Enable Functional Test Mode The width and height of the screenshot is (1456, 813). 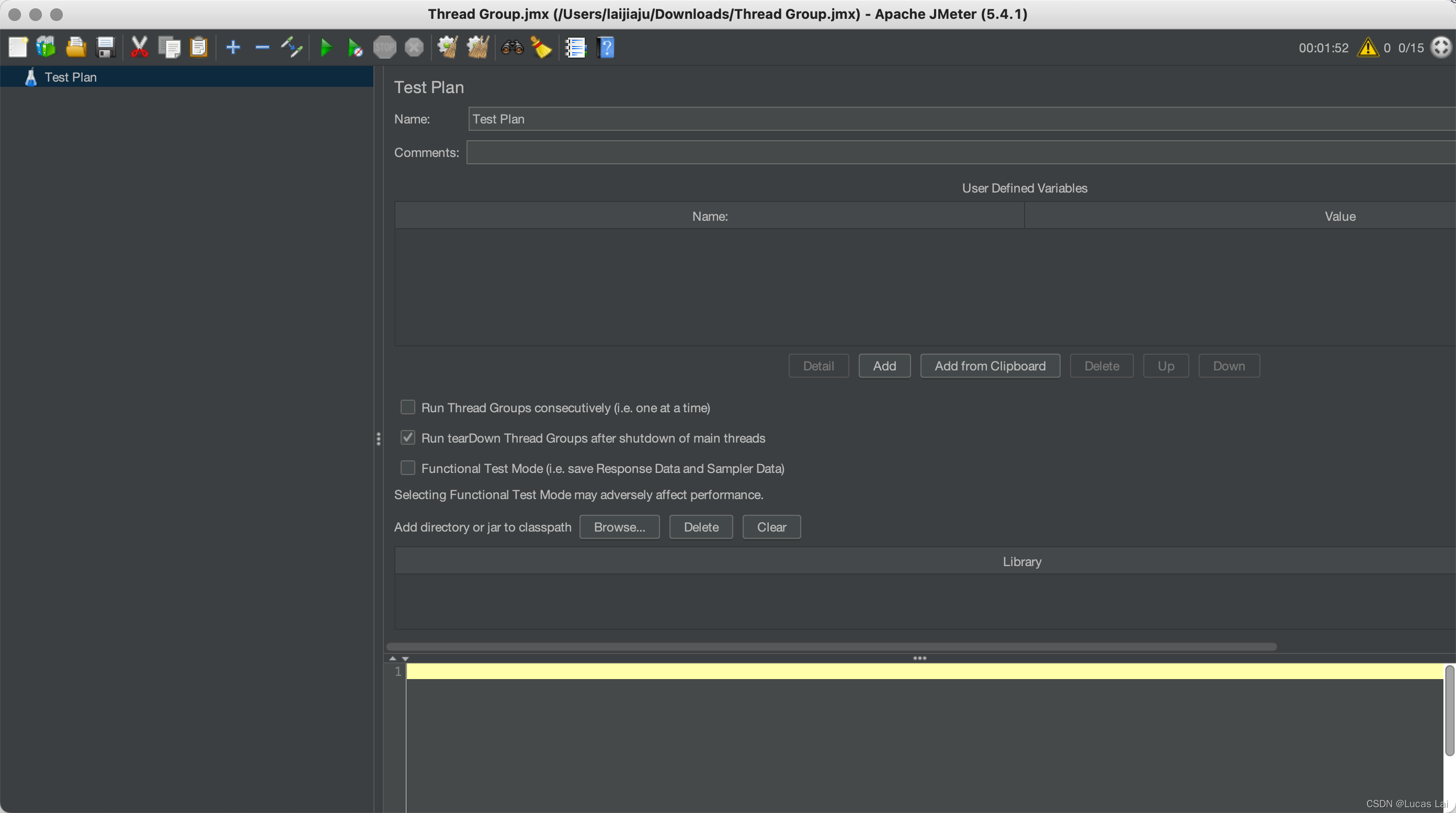408,468
